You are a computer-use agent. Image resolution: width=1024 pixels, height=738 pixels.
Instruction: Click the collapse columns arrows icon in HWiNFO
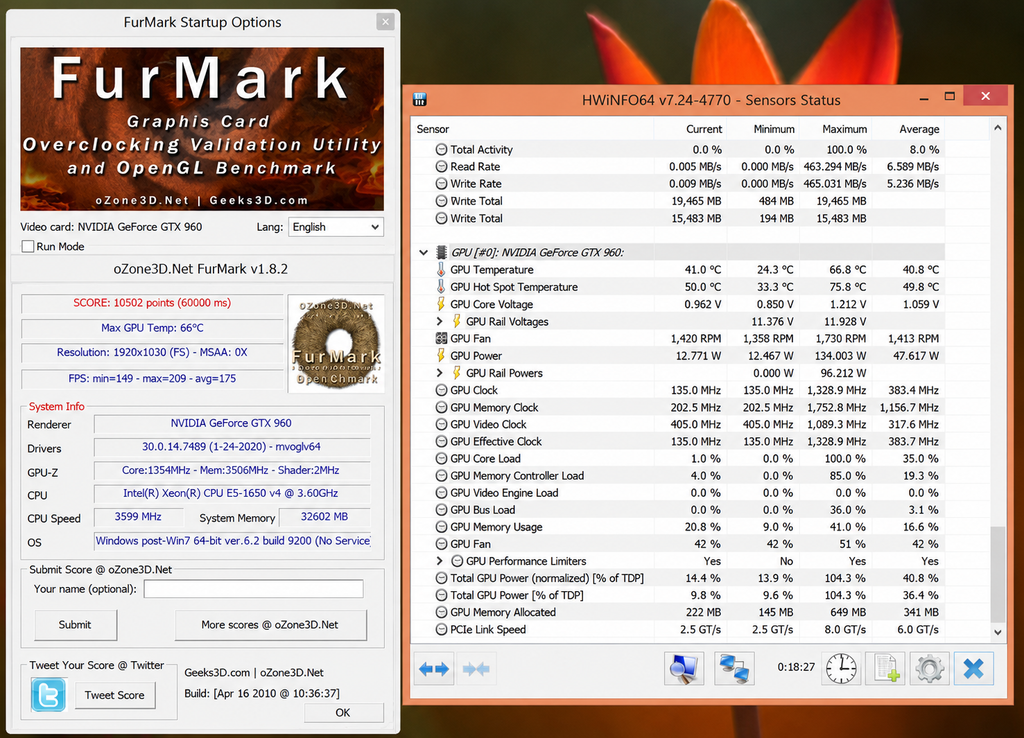click(x=475, y=669)
